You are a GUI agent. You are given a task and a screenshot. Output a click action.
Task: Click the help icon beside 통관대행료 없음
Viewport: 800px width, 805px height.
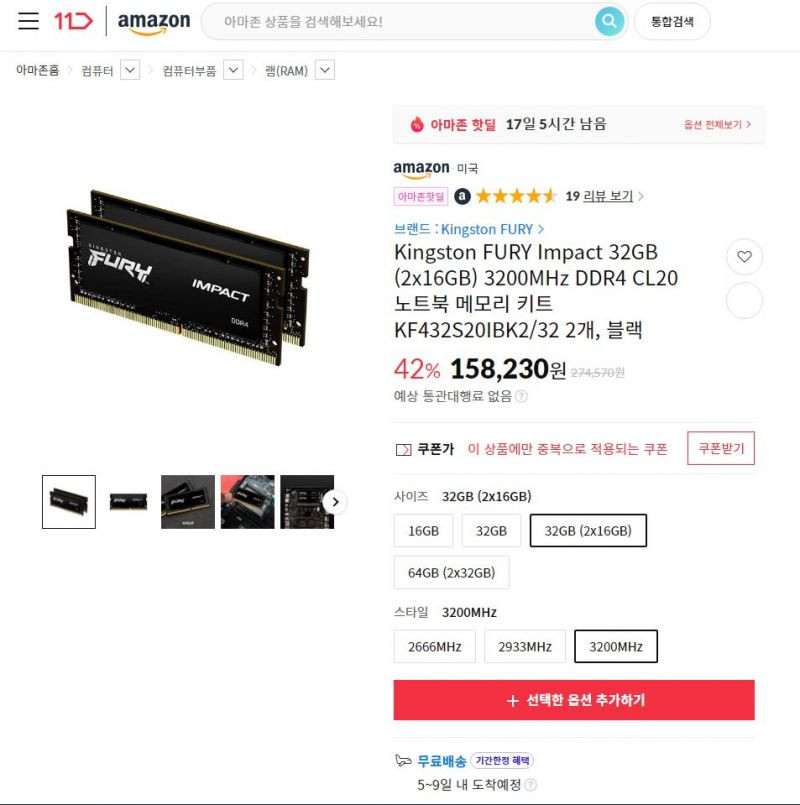[521, 396]
